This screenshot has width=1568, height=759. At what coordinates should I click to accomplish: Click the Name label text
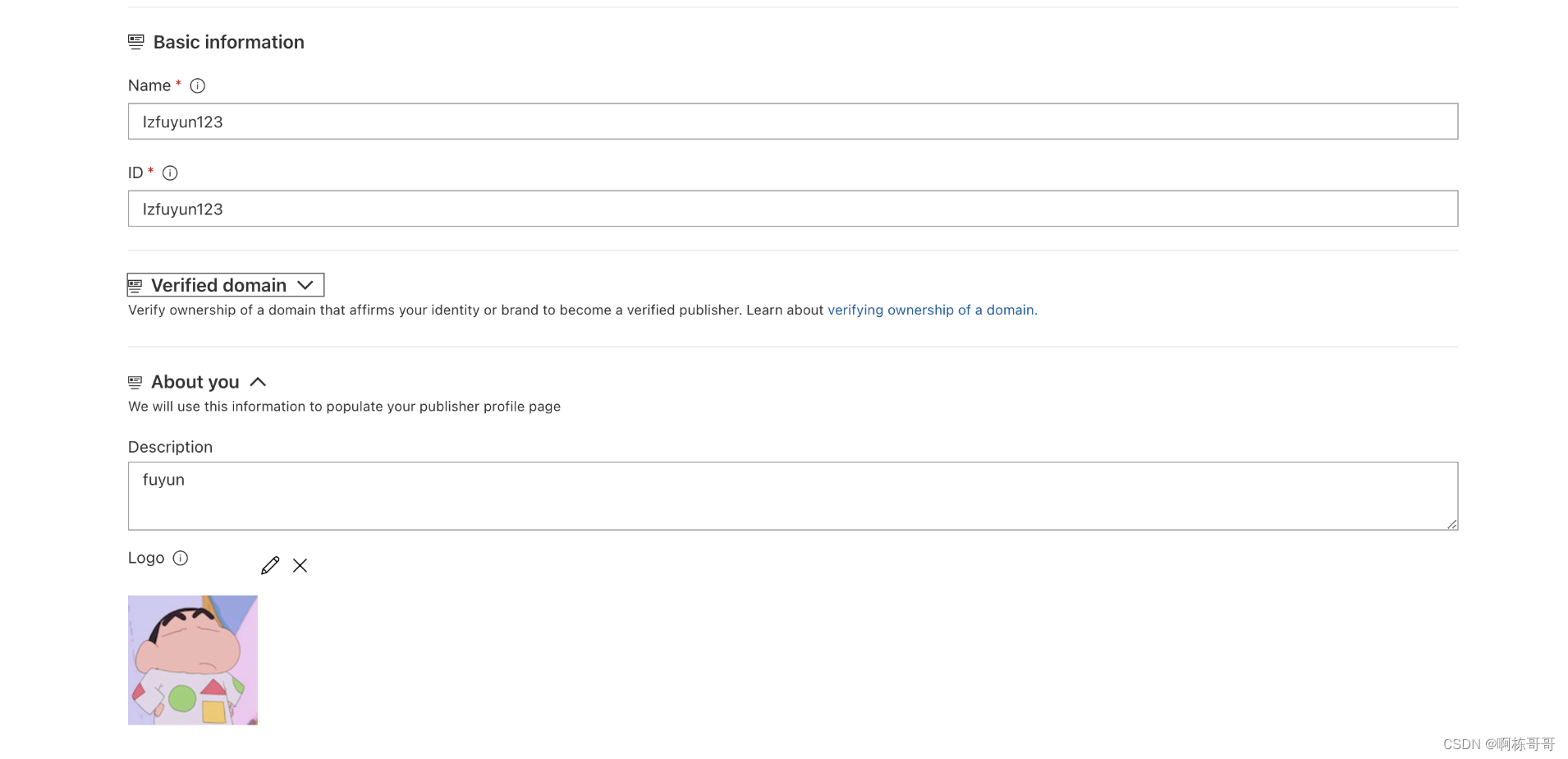[x=149, y=85]
